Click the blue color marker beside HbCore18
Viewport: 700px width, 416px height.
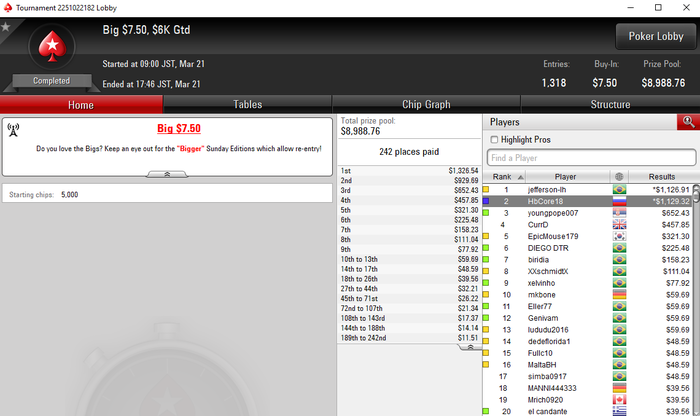pyautogui.click(x=486, y=201)
